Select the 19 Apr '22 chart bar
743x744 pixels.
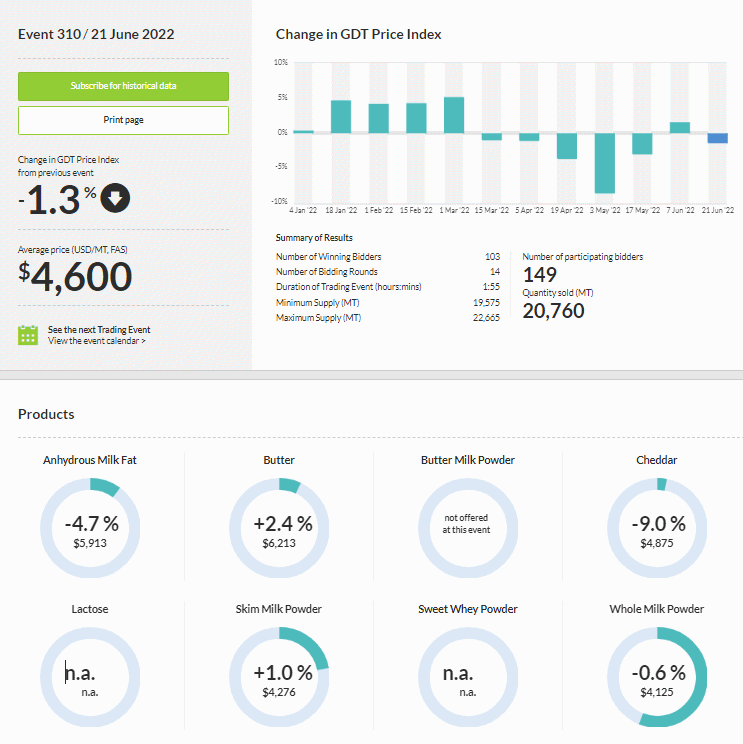[567, 146]
